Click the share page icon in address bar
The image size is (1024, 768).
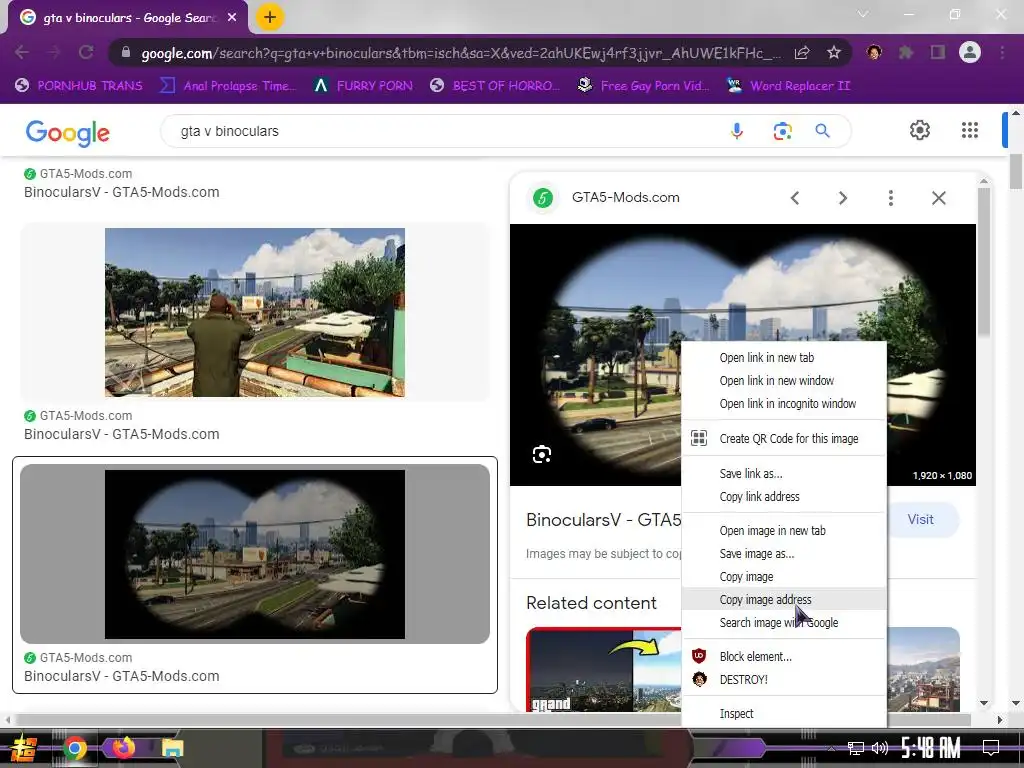[802, 53]
